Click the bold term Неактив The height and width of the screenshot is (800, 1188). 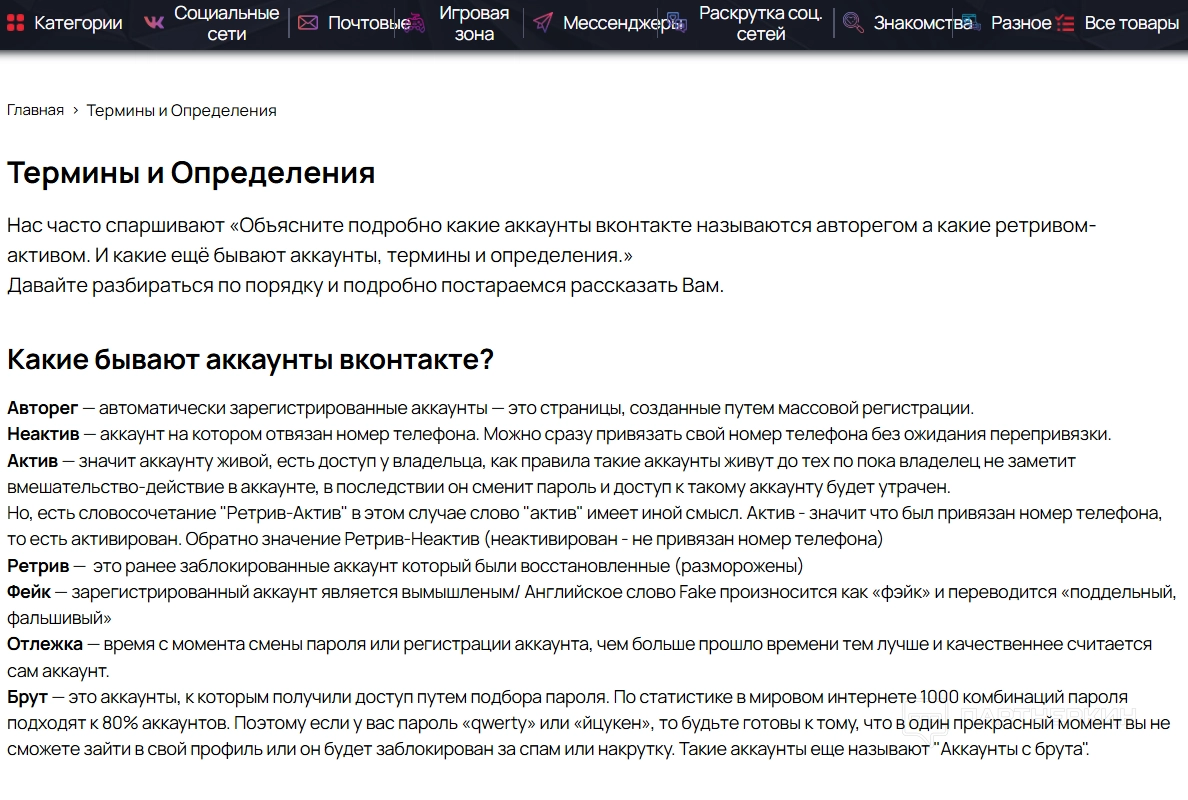pyautogui.click(x=43, y=434)
